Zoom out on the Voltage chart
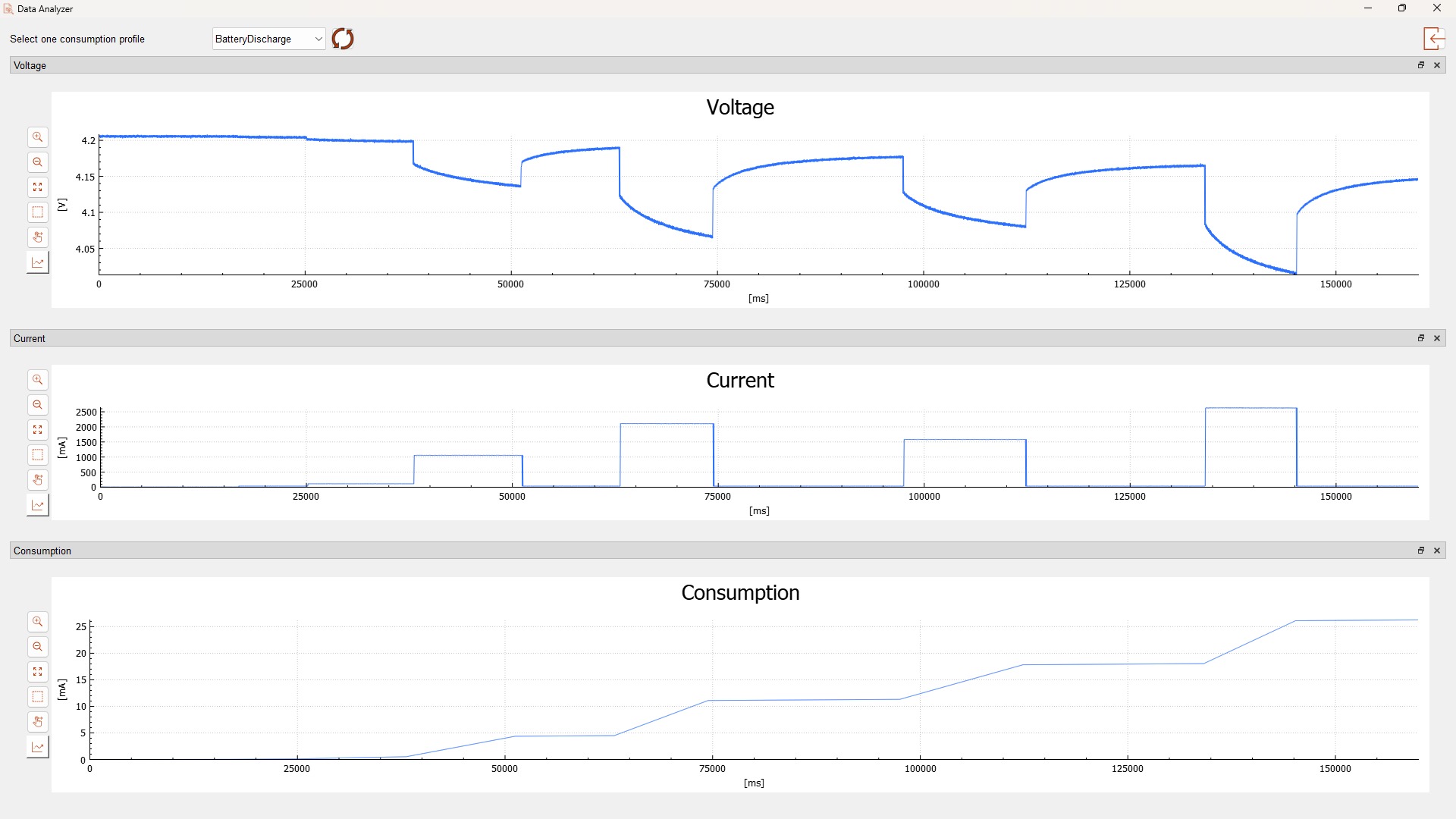The width and height of the screenshot is (1456, 819). (x=37, y=162)
